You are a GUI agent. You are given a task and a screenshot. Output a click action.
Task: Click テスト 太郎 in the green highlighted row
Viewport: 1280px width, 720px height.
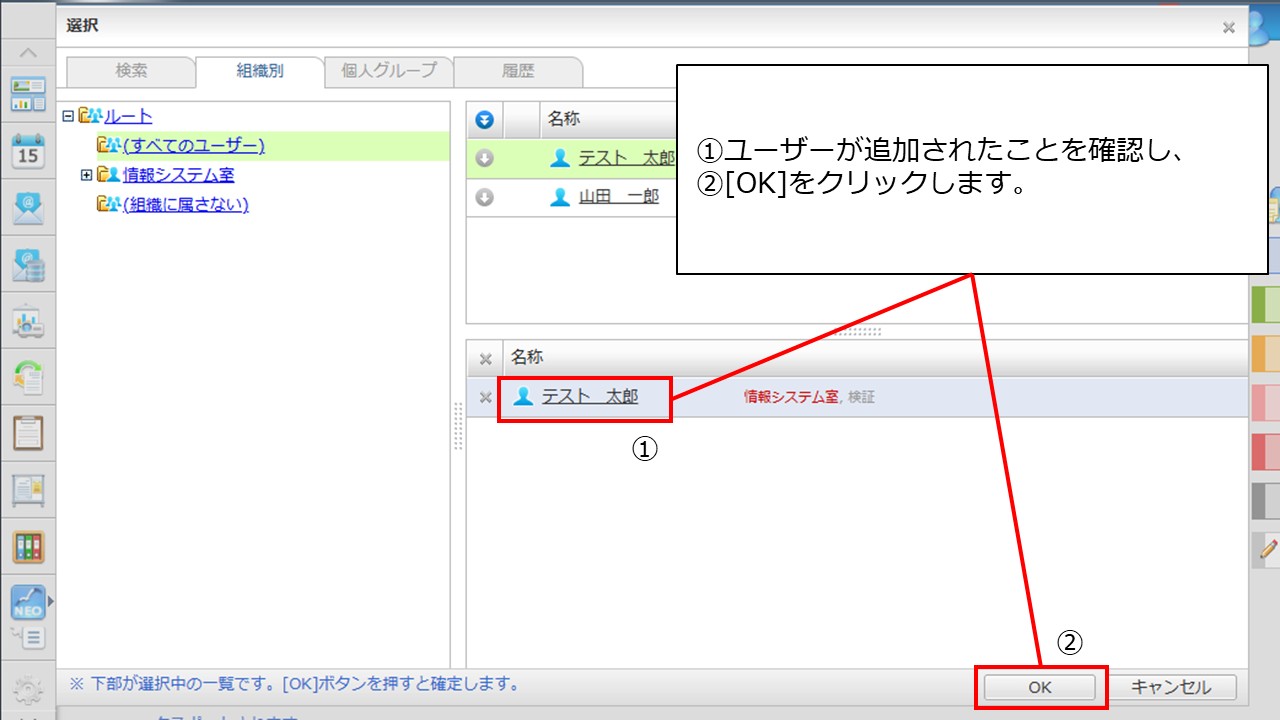[x=627, y=158]
